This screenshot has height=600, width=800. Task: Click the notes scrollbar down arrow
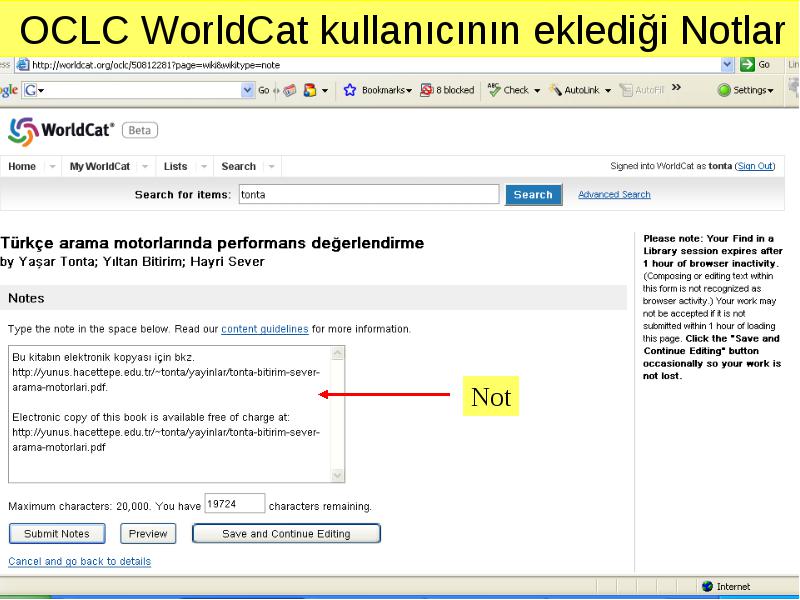tap(338, 475)
